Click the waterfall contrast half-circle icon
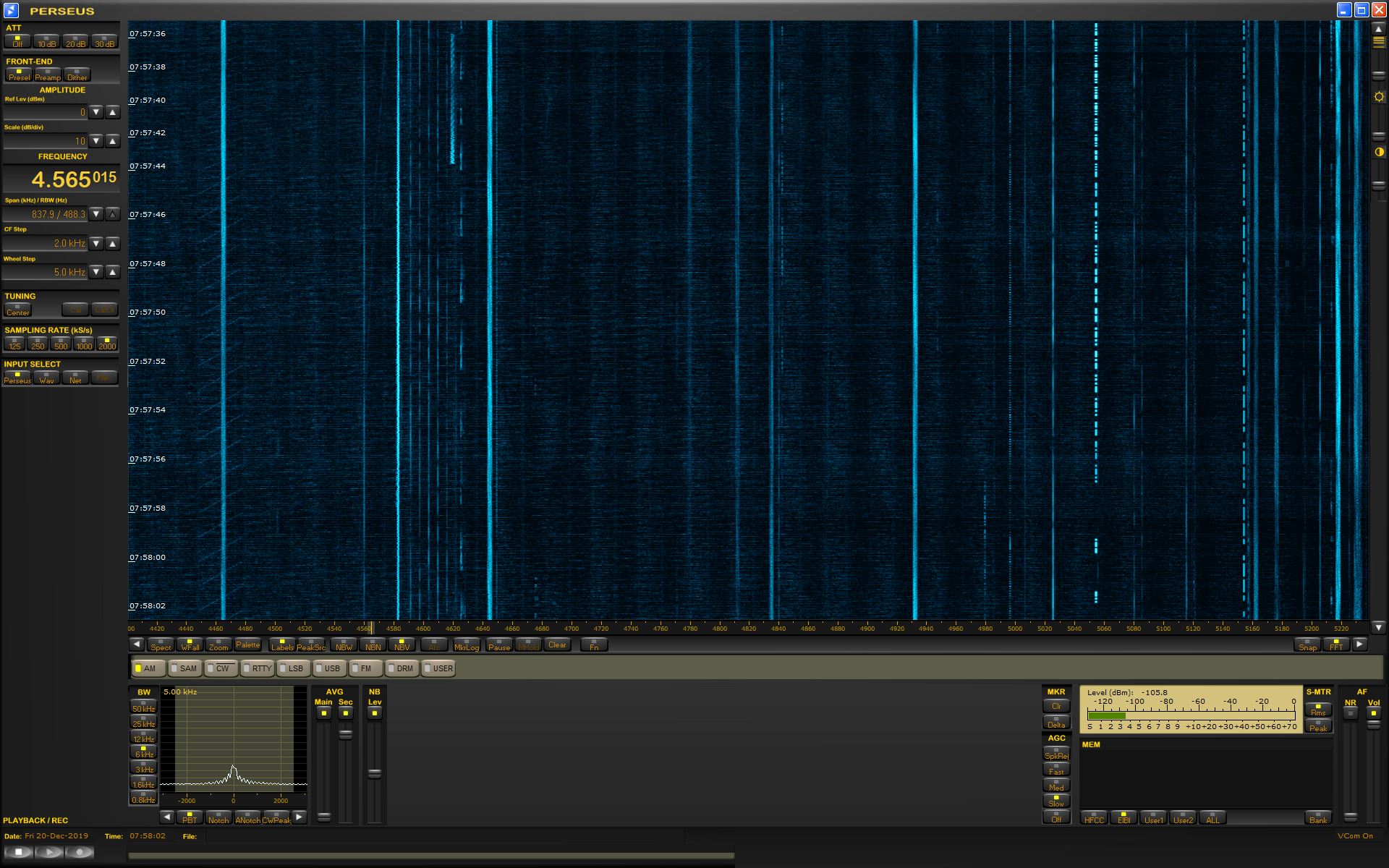The width and height of the screenshot is (1389, 868). tap(1379, 152)
